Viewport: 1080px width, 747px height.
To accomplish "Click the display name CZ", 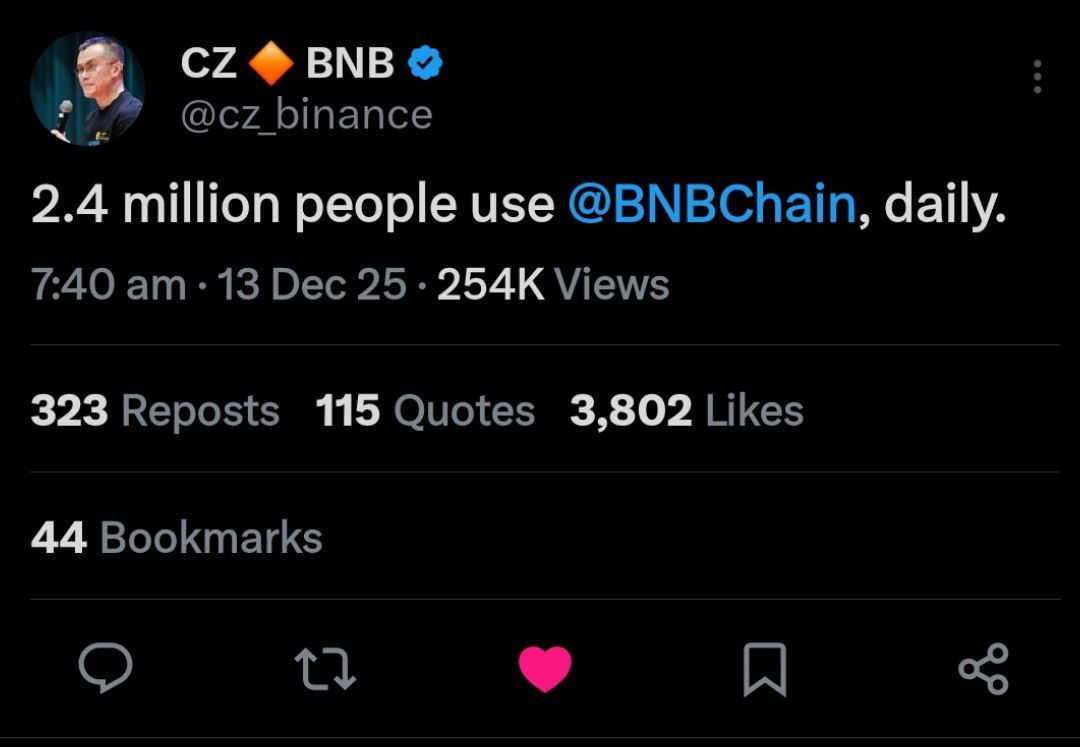I will pos(208,66).
